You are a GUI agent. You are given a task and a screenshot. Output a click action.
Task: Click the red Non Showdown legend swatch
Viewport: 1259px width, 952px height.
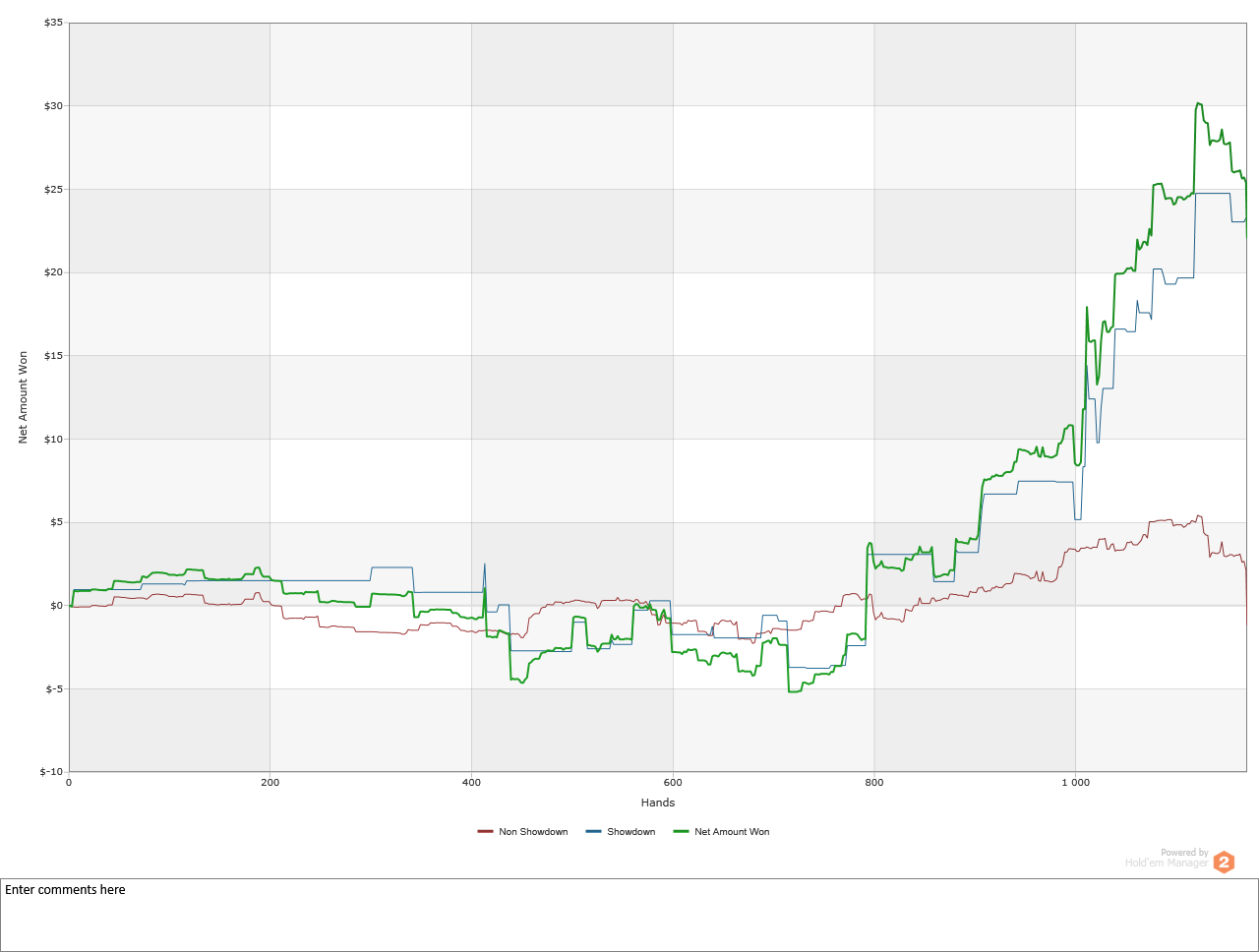(x=485, y=832)
